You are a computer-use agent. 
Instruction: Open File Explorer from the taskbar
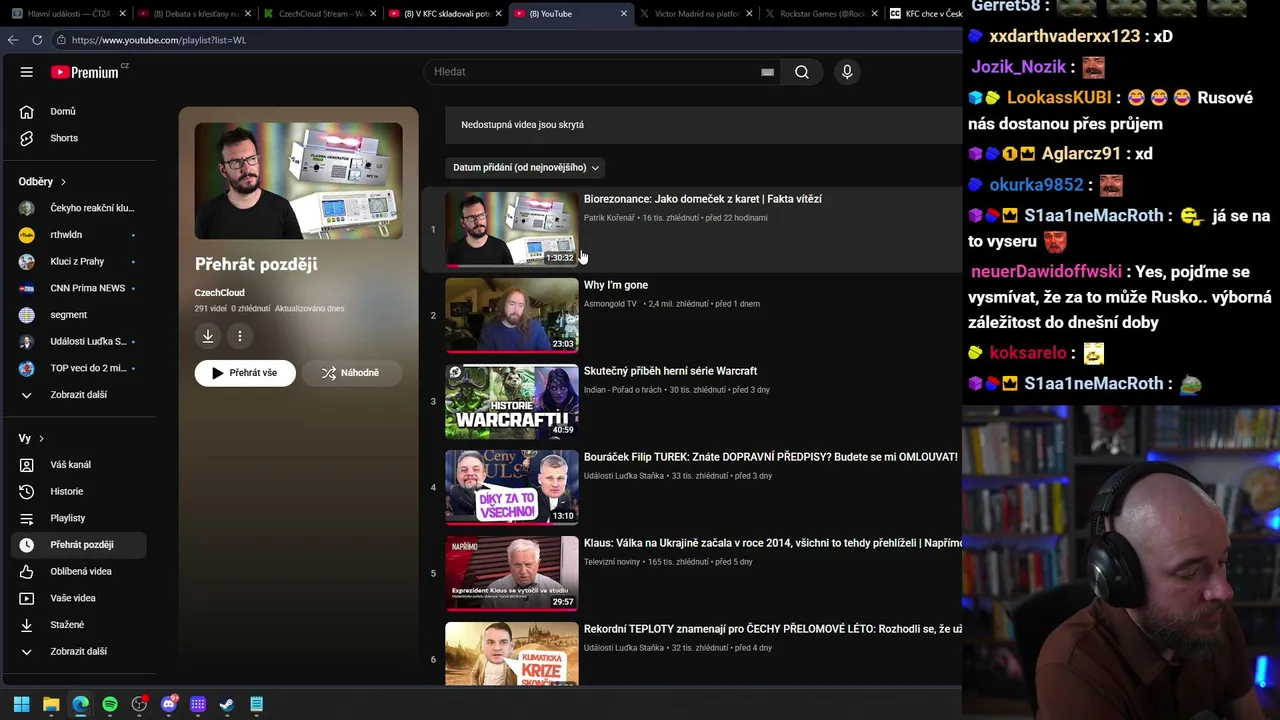pos(51,704)
